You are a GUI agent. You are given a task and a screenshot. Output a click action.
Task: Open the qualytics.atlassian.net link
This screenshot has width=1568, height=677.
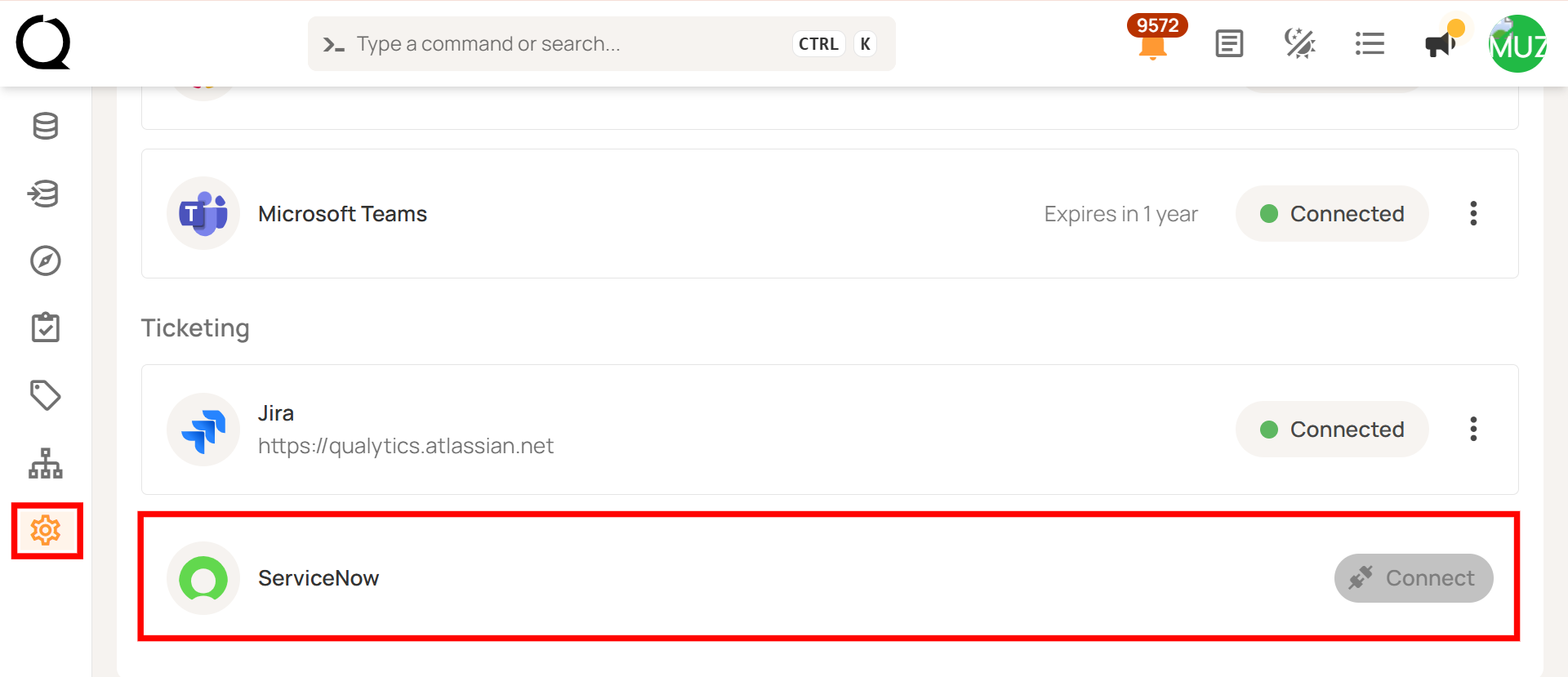[x=406, y=446]
